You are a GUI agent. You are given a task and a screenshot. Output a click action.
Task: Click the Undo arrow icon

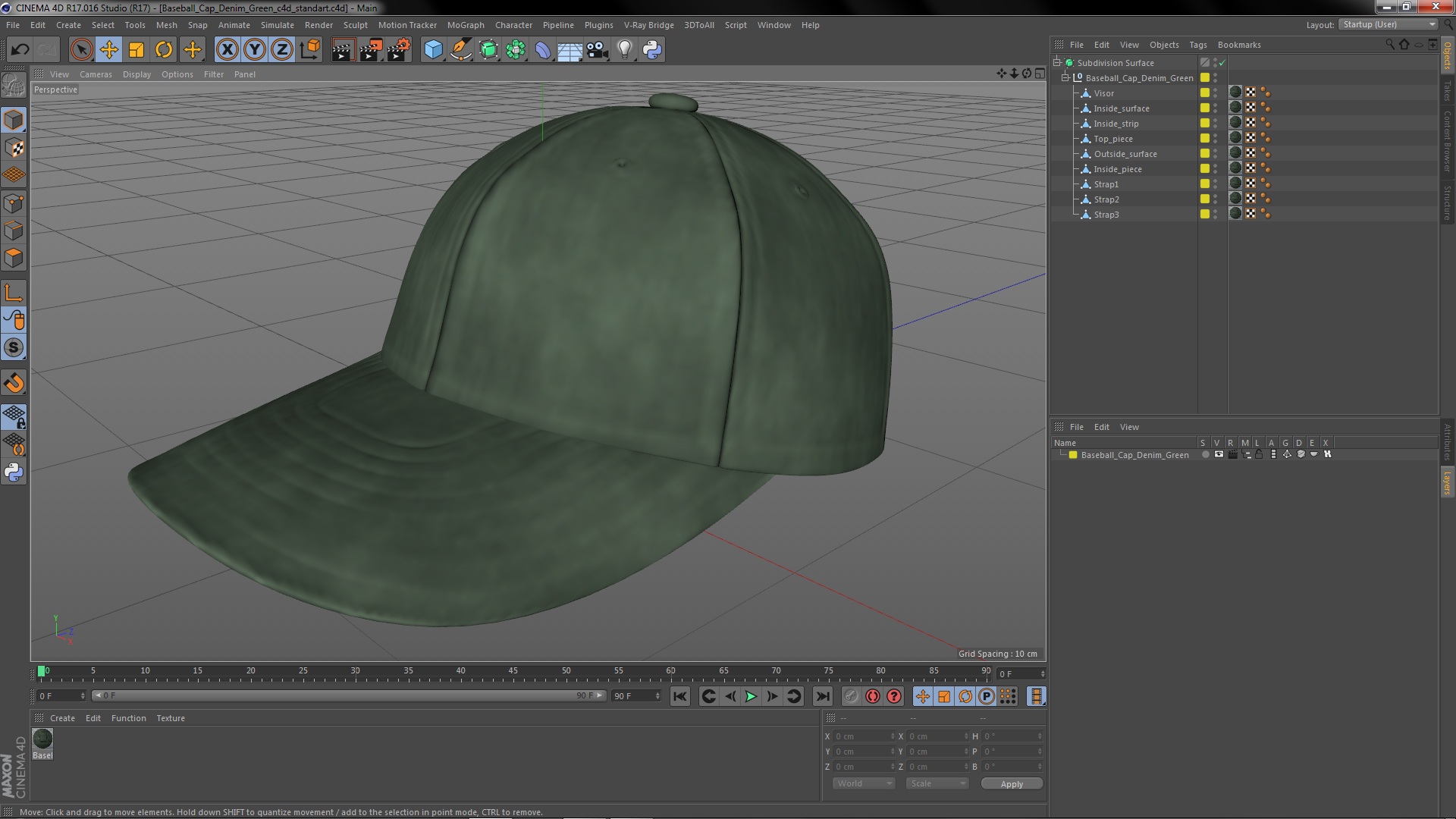(20, 50)
